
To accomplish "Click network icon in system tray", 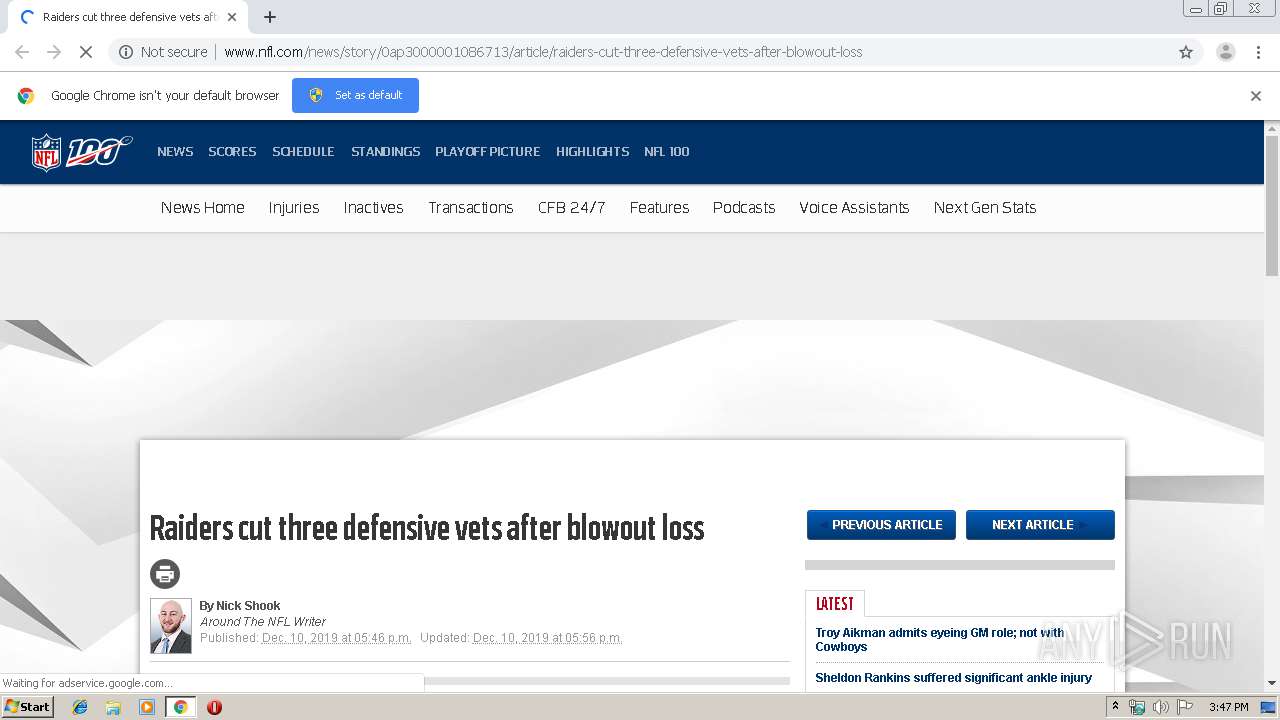I will tap(1137, 707).
